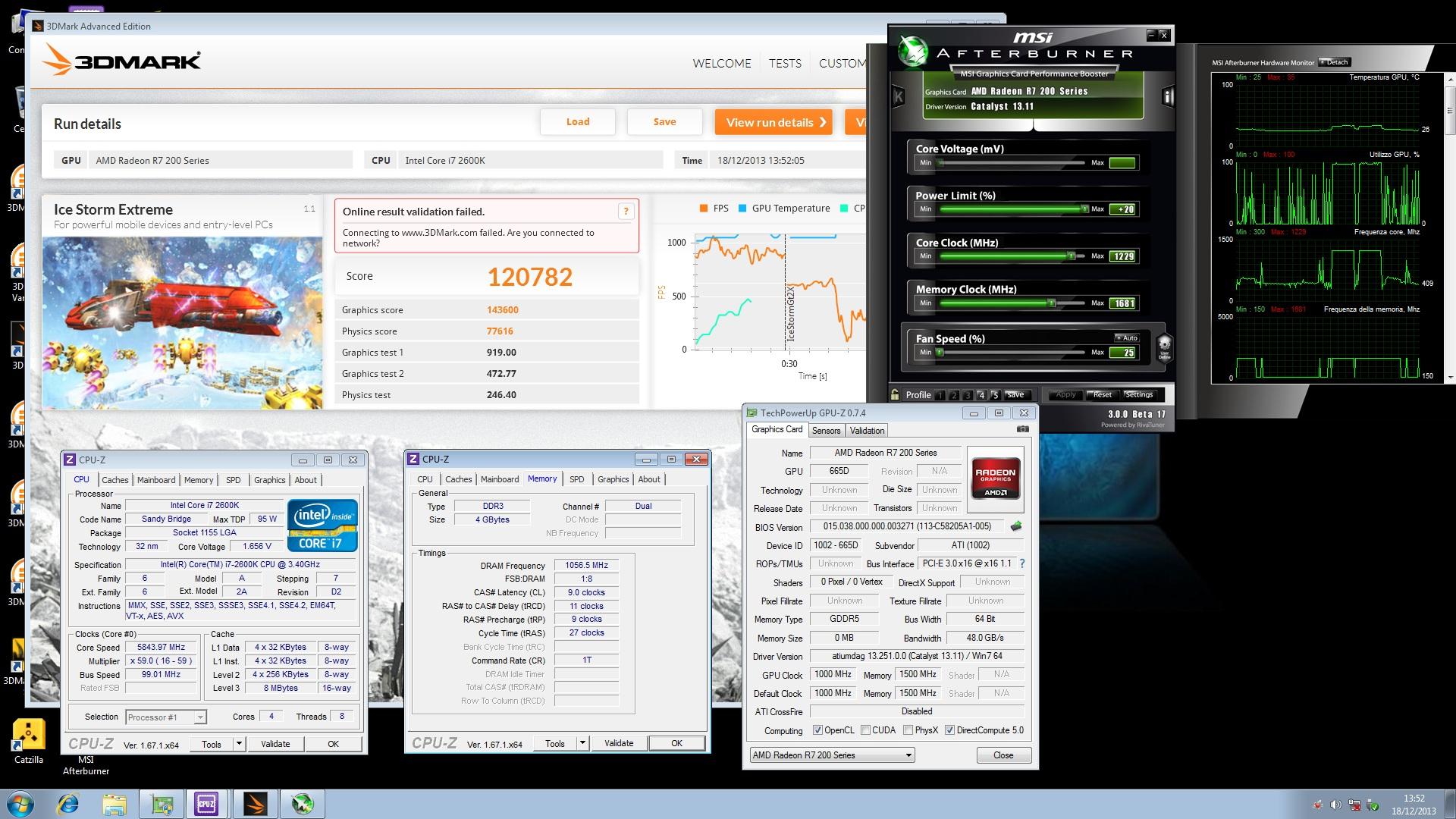Open the Graphics tab in CPU-Z Memory window
This screenshot has width=1456, height=819.
tap(613, 479)
